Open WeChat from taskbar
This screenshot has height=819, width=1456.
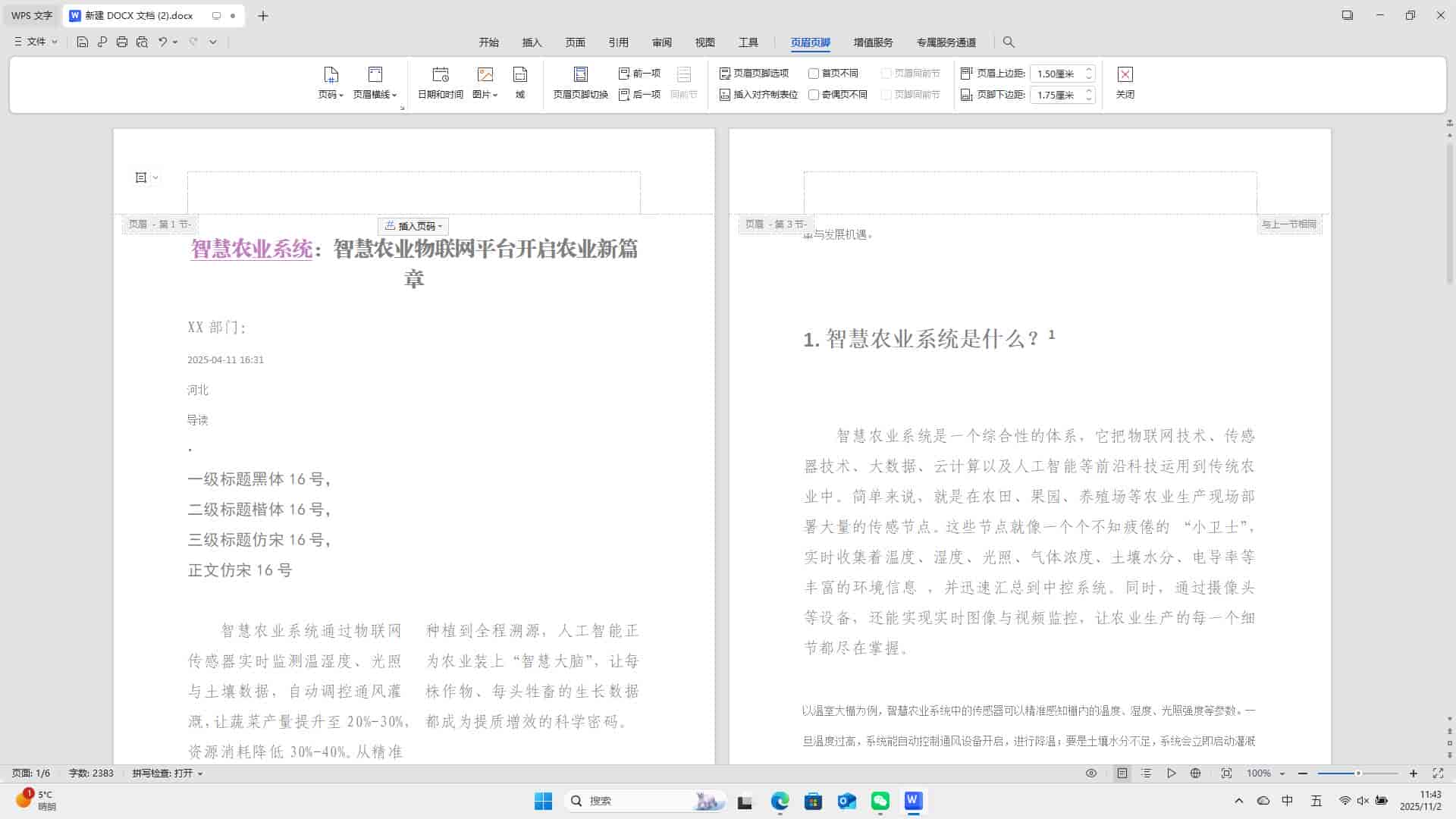point(880,801)
